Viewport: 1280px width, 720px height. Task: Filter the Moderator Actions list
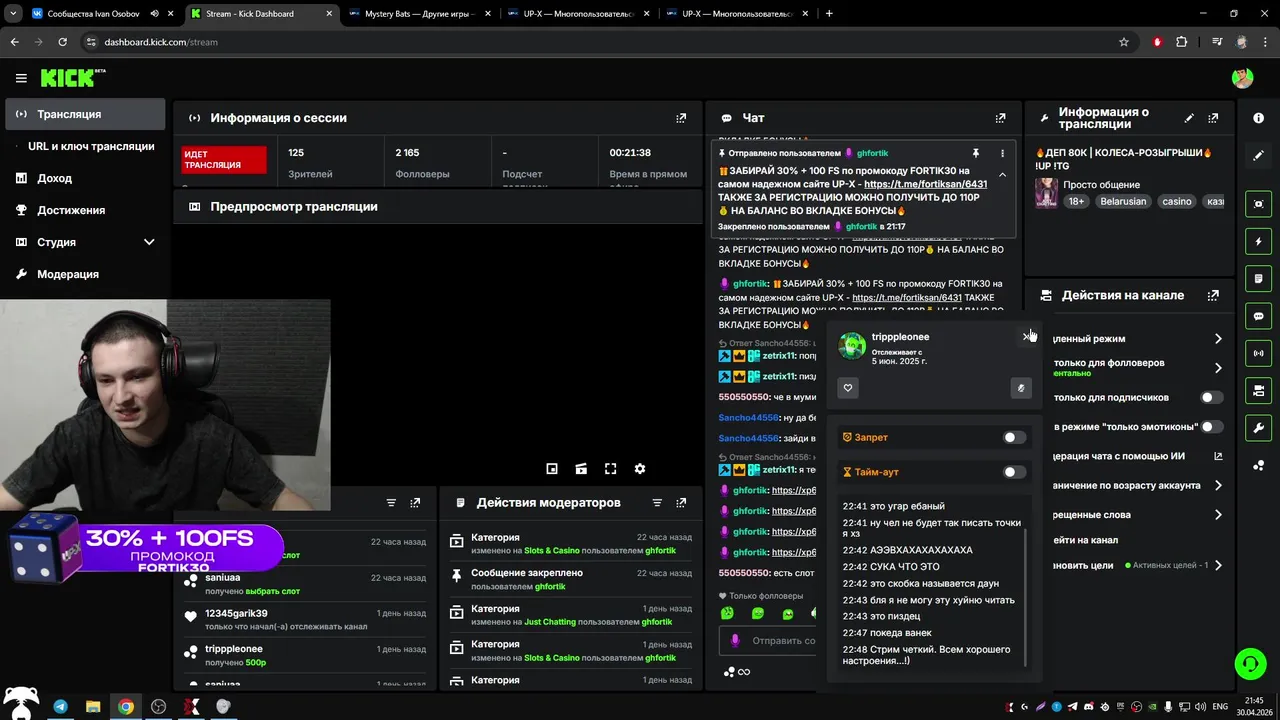coord(657,503)
